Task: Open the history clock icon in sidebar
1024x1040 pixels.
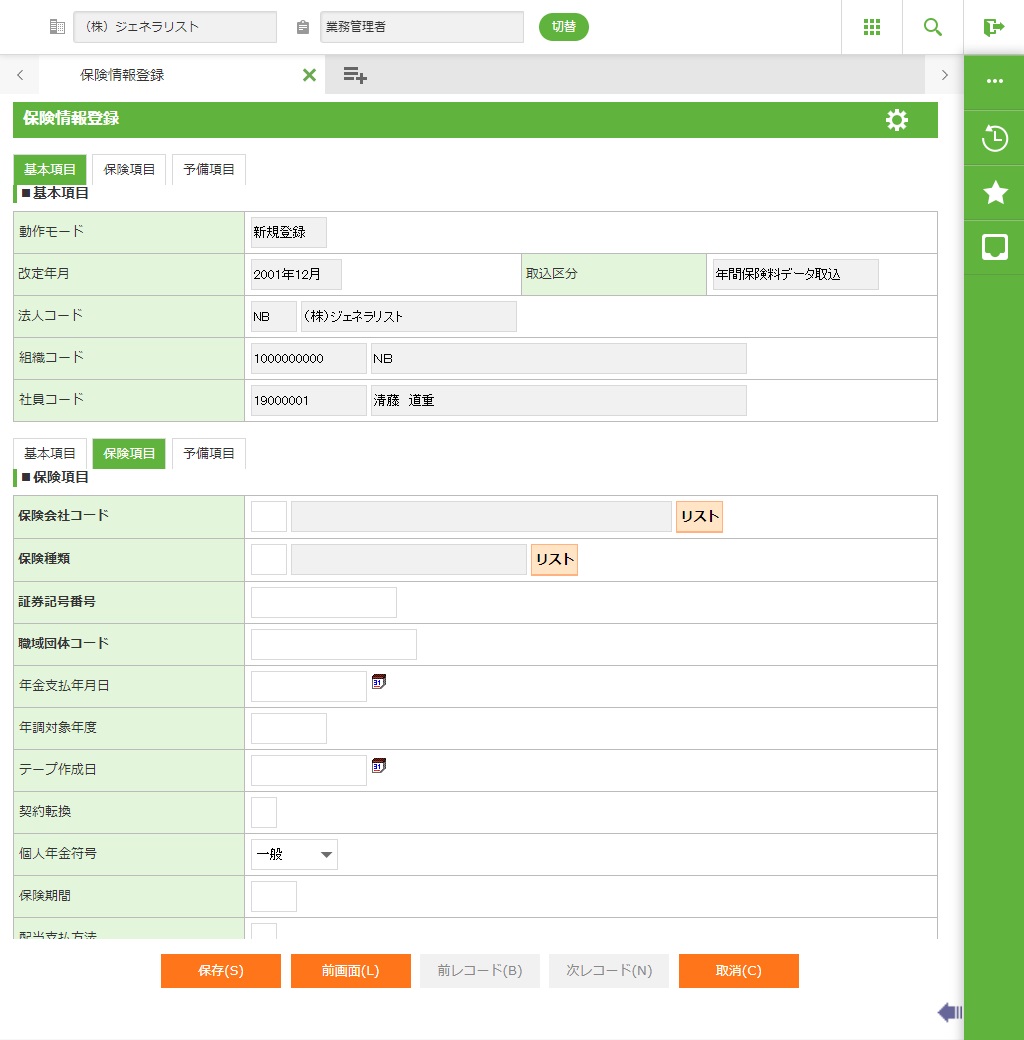Action: (x=994, y=138)
